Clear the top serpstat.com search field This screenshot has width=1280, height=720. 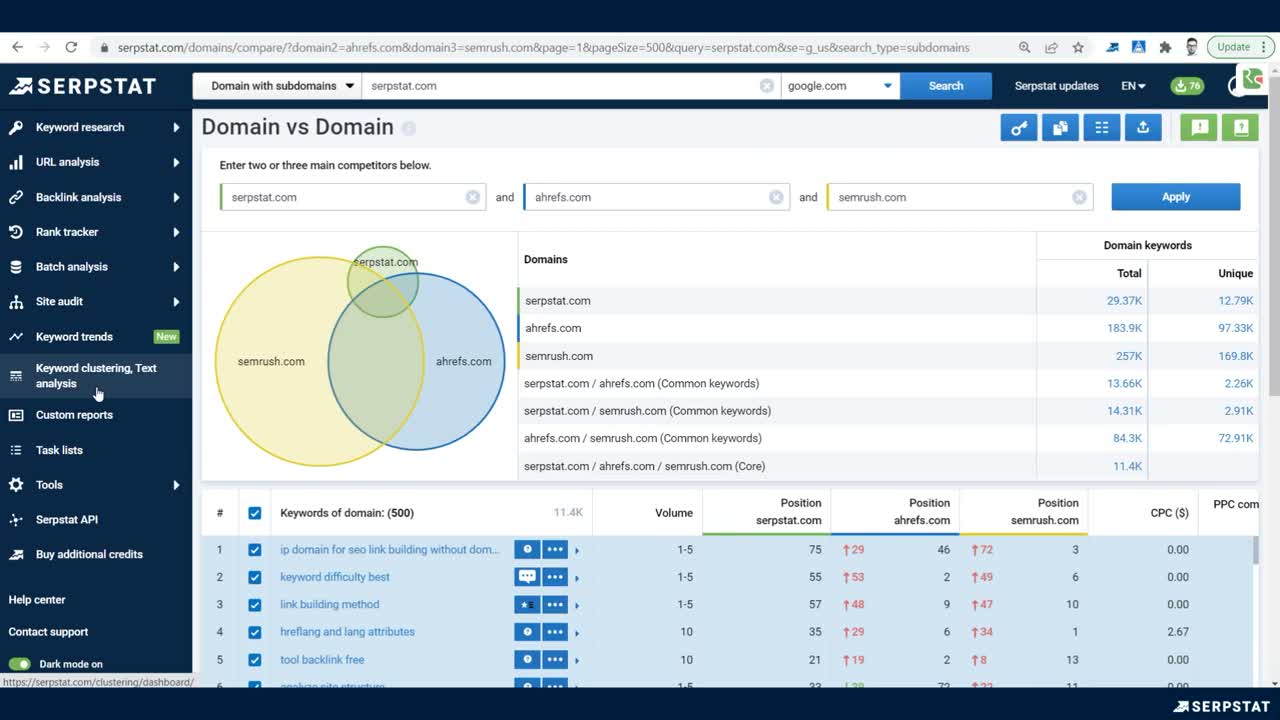coord(767,86)
